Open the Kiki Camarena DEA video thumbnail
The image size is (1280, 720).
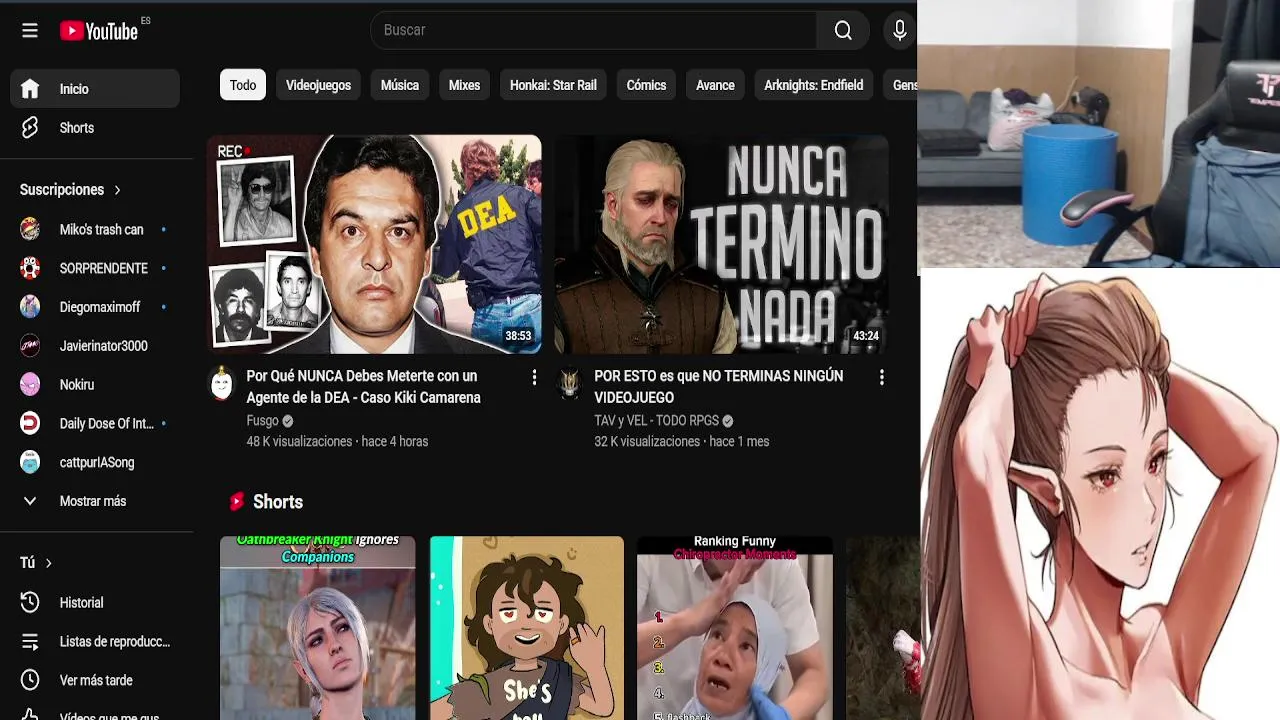pos(374,245)
